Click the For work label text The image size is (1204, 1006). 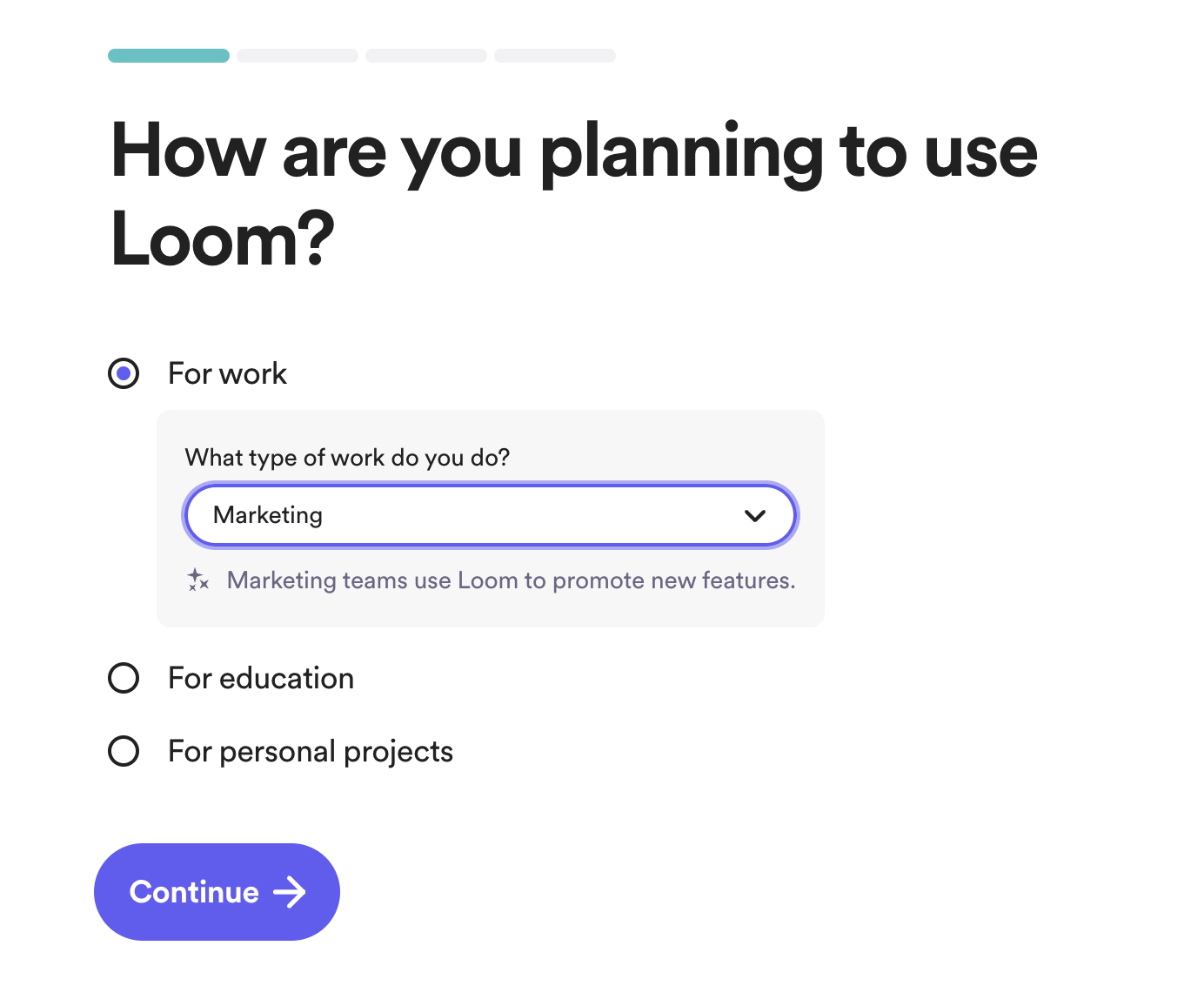tap(227, 373)
